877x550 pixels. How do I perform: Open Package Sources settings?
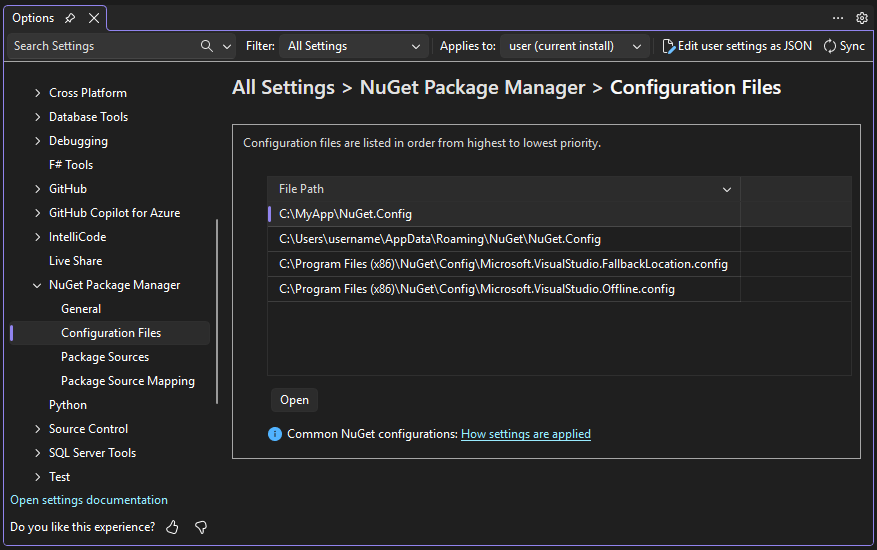click(105, 357)
